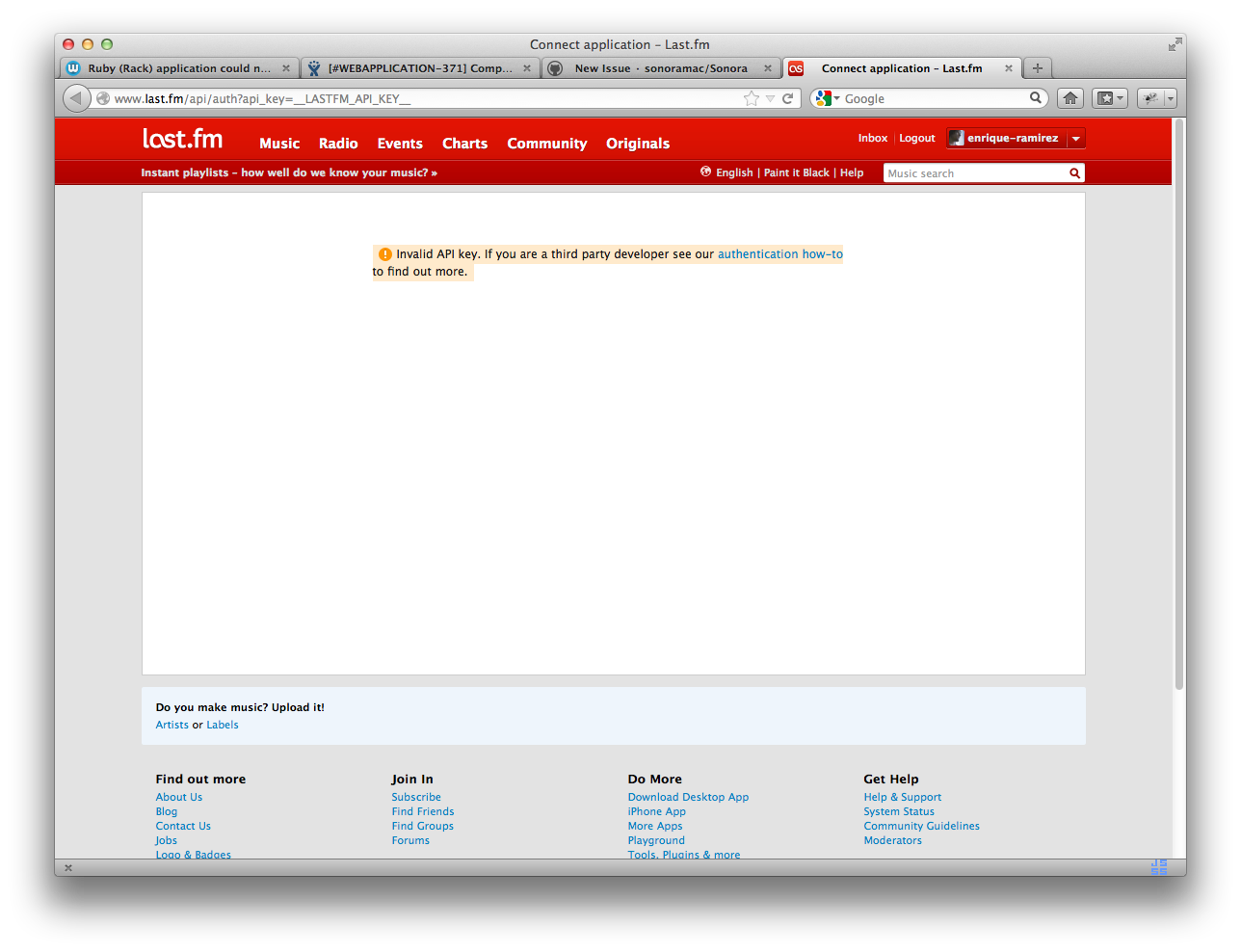Switch to the WEBAPPLICATION-371 tab

(x=419, y=68)
